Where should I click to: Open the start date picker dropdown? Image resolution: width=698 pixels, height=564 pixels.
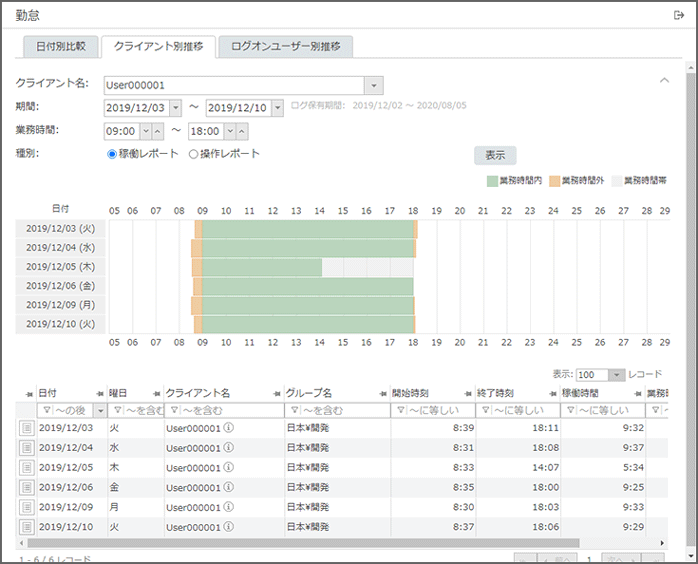pyautogui.click(x=176, y=108)
